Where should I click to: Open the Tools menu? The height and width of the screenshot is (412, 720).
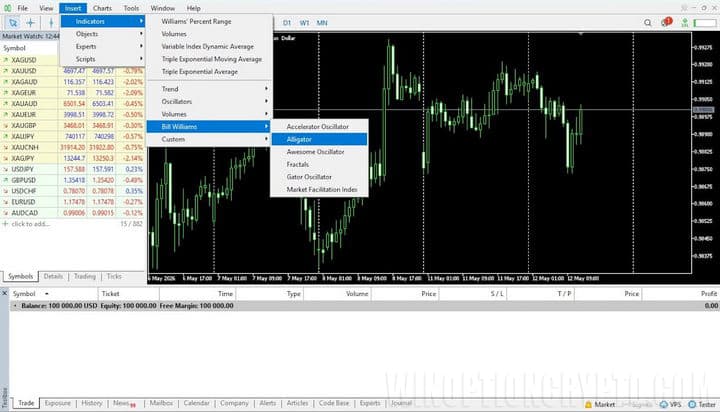(x=131, y=8)
